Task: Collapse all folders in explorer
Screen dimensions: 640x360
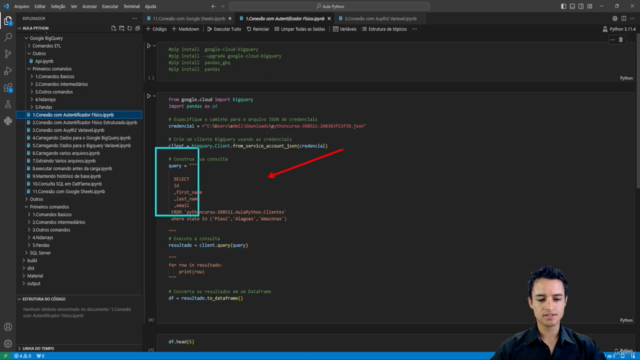Action: pyautogui.click(x=138, y=28)
